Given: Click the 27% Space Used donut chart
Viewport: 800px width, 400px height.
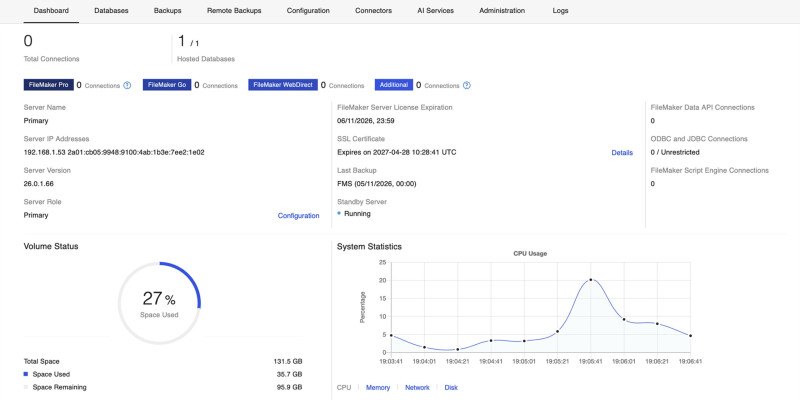Looking at the screenshot, I should (159, 303).
